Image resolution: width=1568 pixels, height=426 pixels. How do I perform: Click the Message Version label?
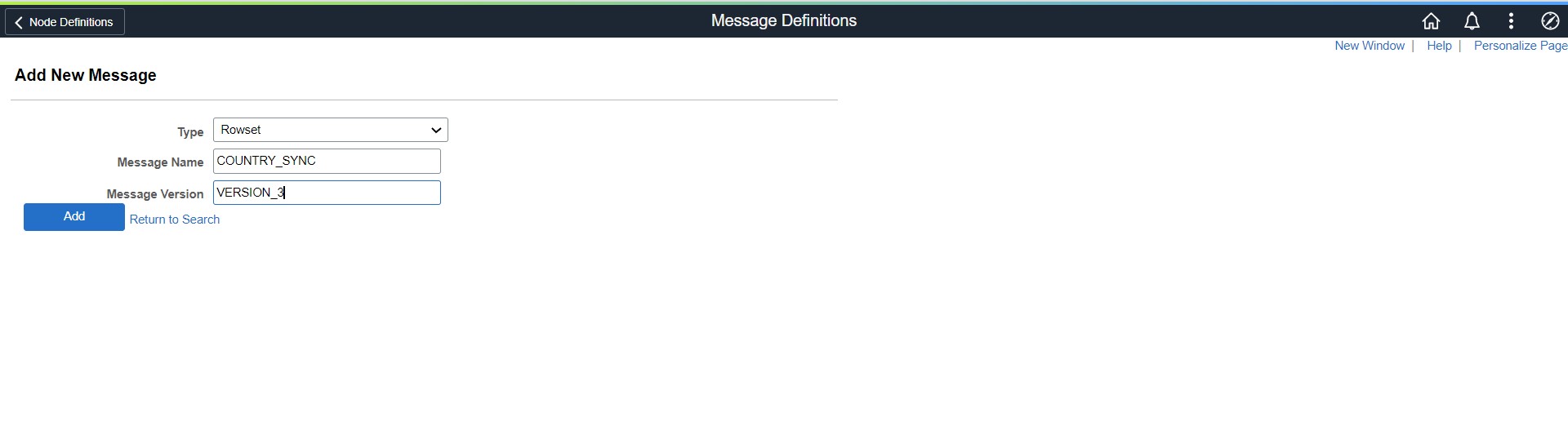155,194
